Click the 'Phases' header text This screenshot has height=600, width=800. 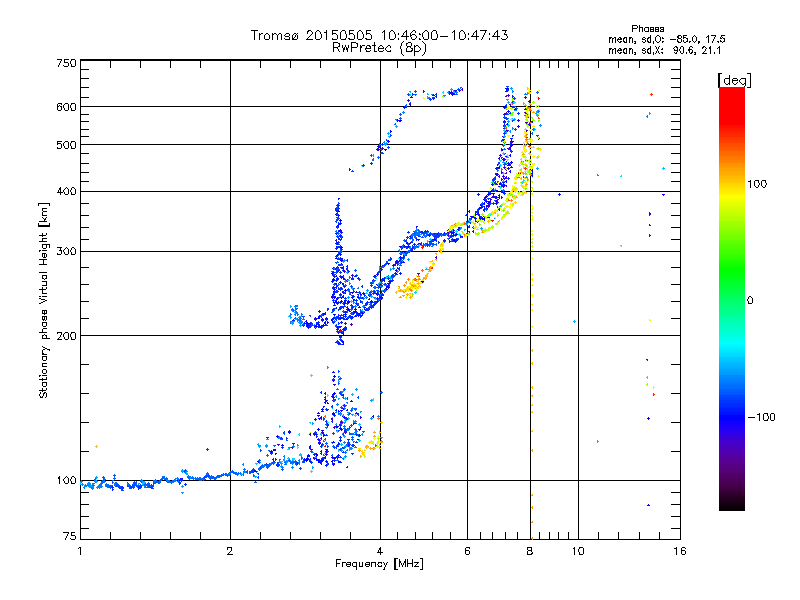647,29
